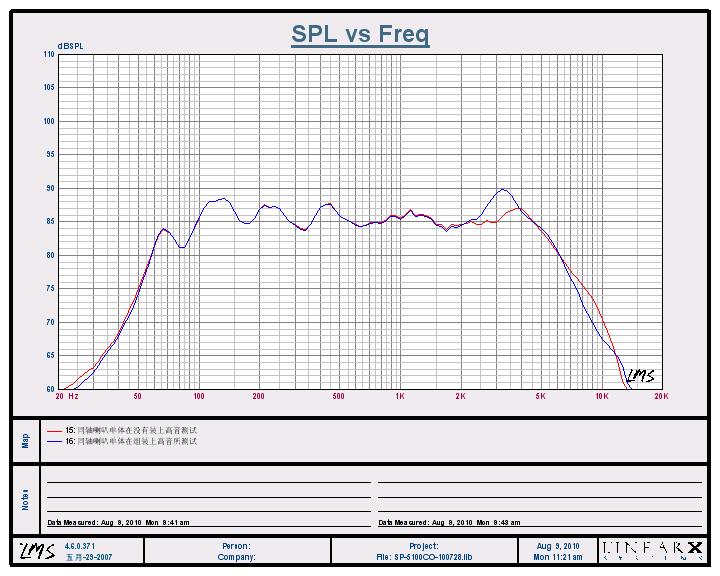Click the 110 dB axis value
The image size is (720, 576).
point(49,55)
